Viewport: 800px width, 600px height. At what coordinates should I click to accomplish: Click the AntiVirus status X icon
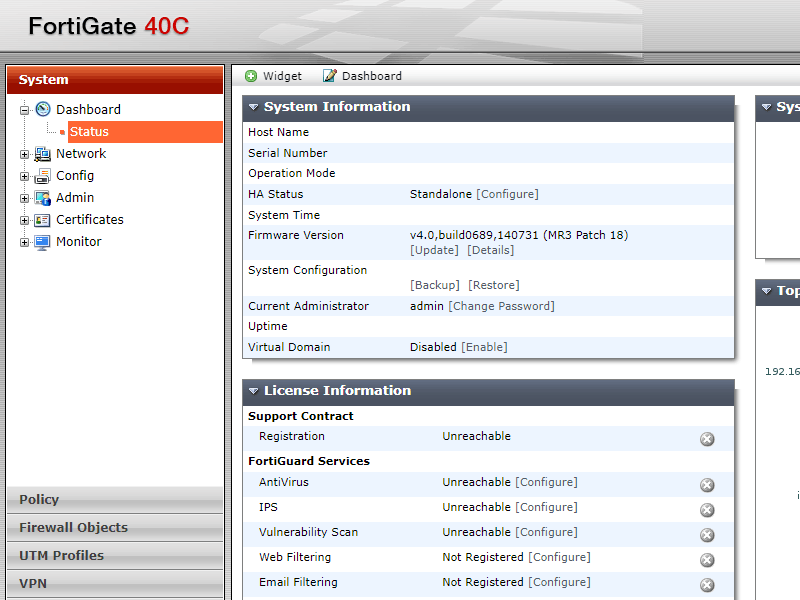(707, 485)
